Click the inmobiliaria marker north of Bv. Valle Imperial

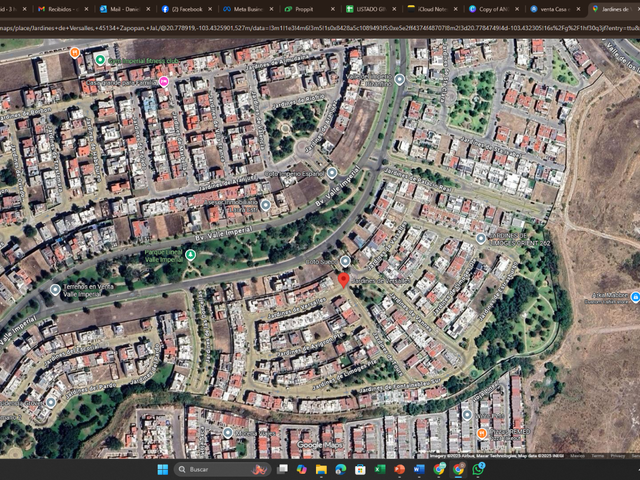pos(266,205)
